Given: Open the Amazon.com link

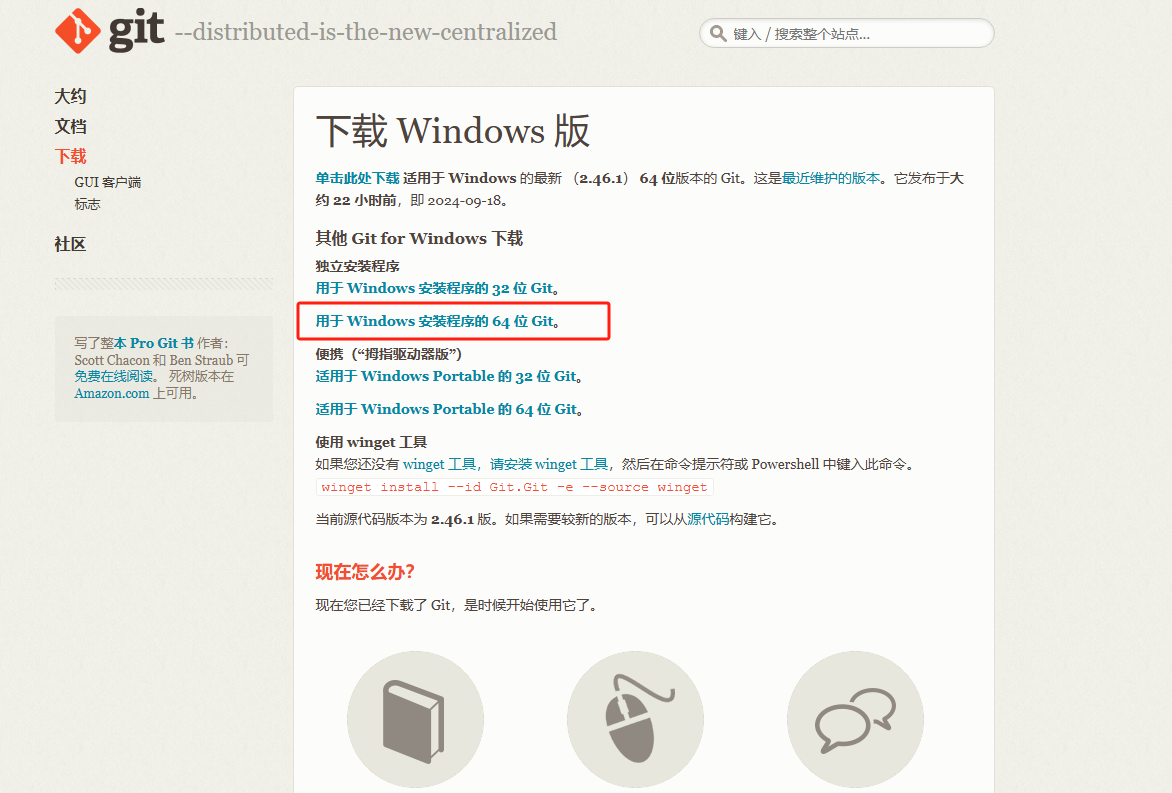Looking at the screenshot, I should (111, 393).
